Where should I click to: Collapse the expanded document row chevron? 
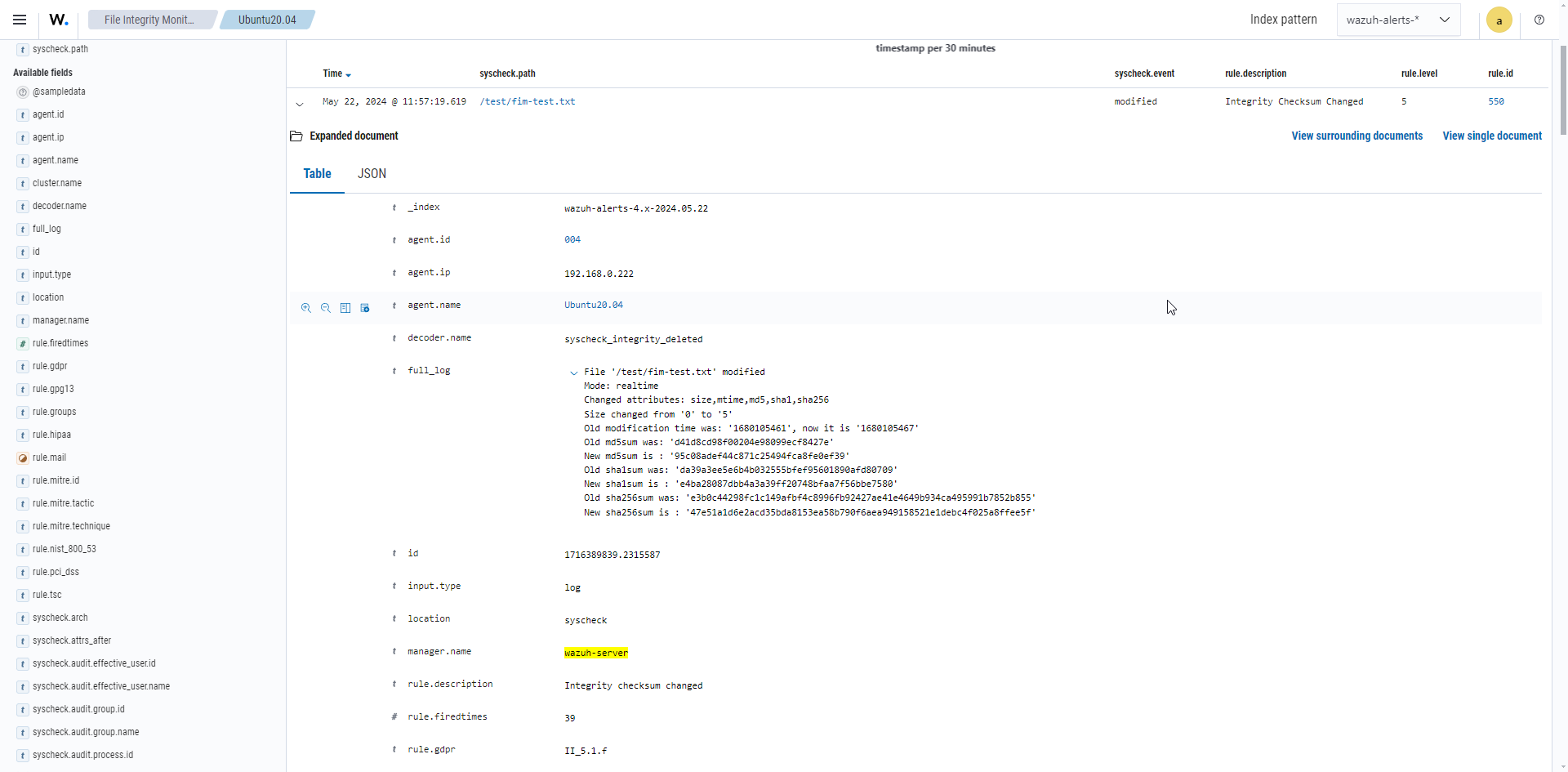coord(300,104)
